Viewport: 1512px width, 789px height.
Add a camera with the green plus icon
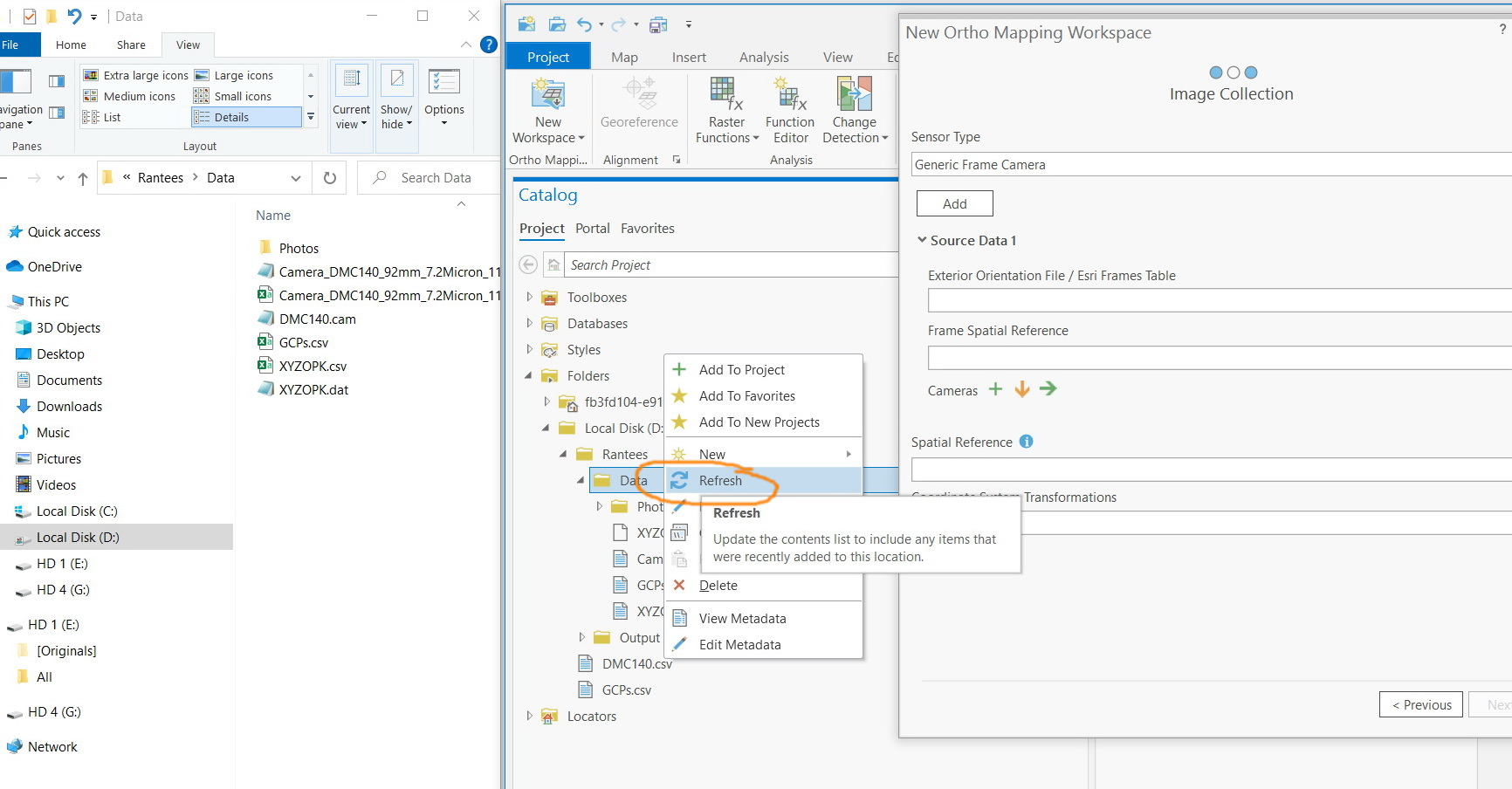click(x=995, y=389)
